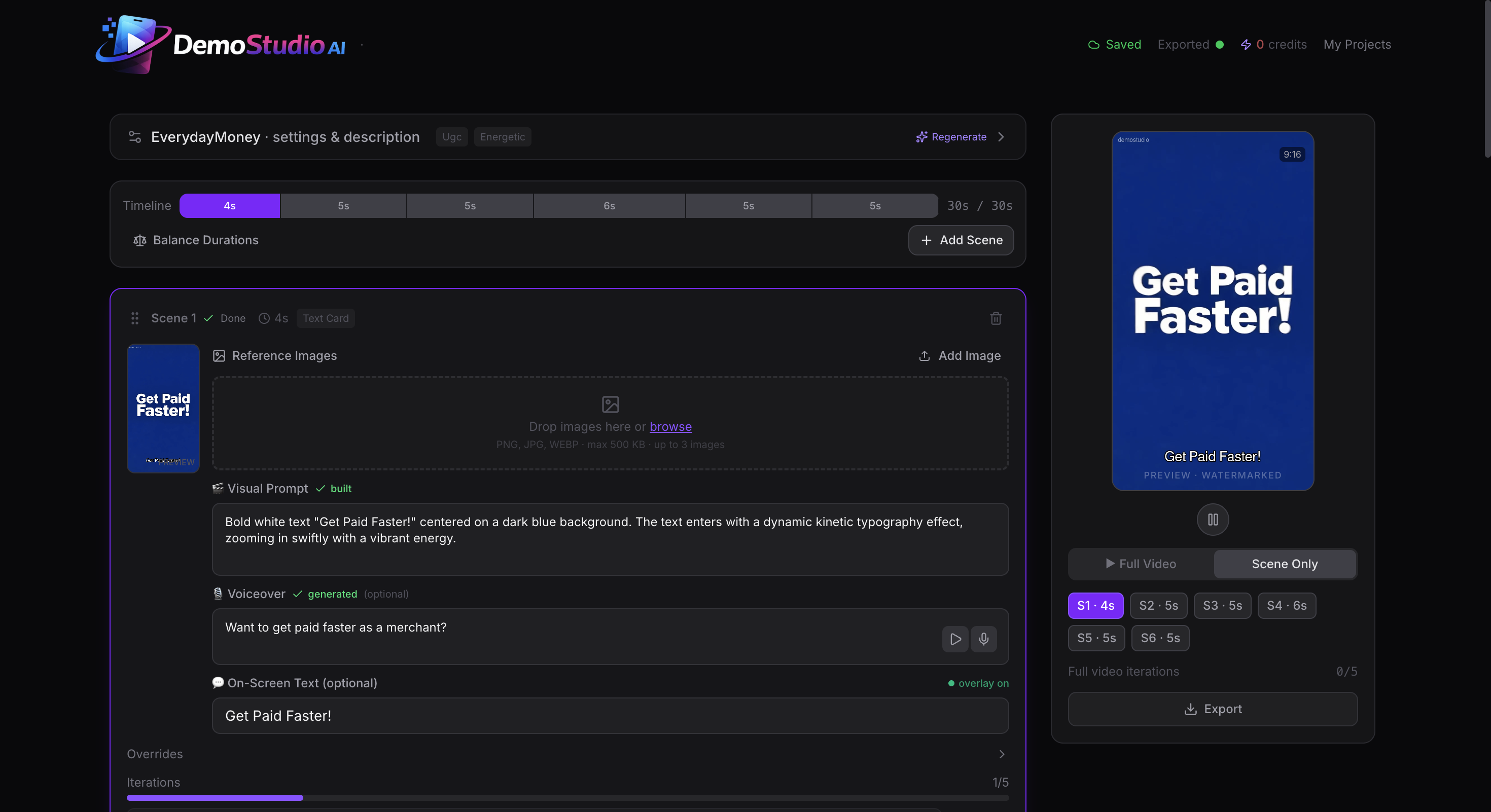This screenshot has height=812, width=1491.
Task: Expand settings & description chevron
Action: 1001,137
